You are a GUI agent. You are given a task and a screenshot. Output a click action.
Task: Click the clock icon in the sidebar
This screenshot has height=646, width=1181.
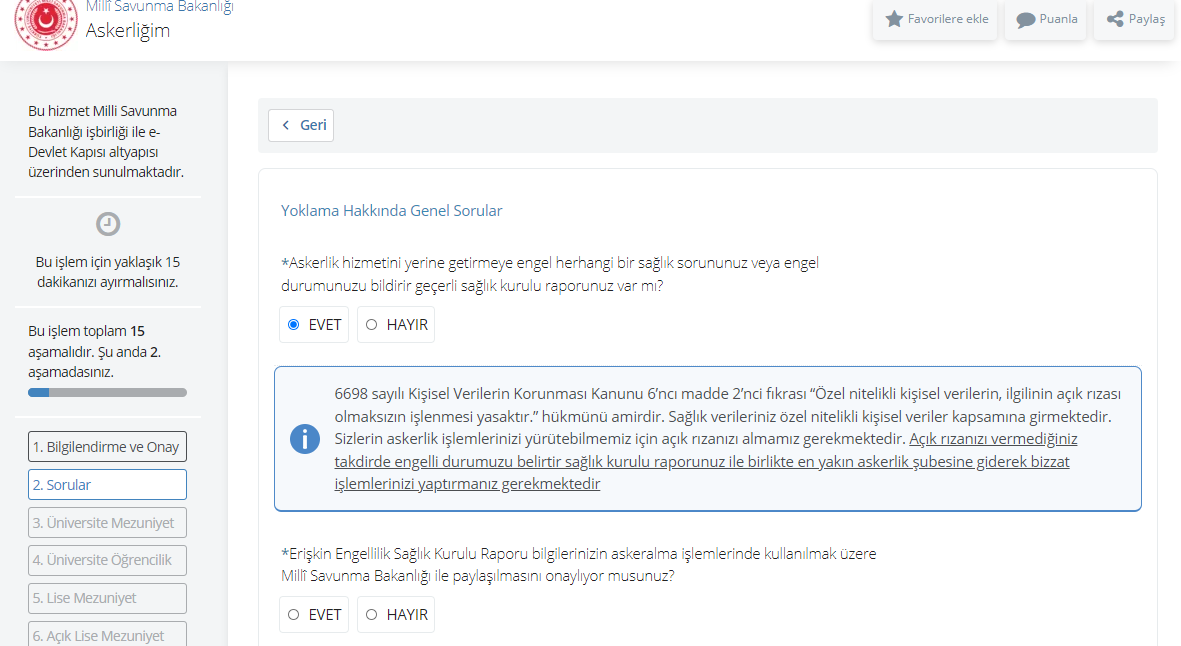108,224
